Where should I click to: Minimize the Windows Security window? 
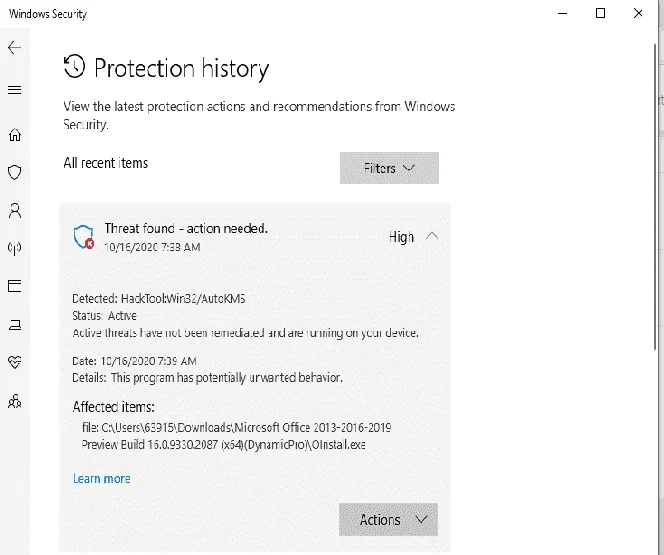[x=562, y=13]
